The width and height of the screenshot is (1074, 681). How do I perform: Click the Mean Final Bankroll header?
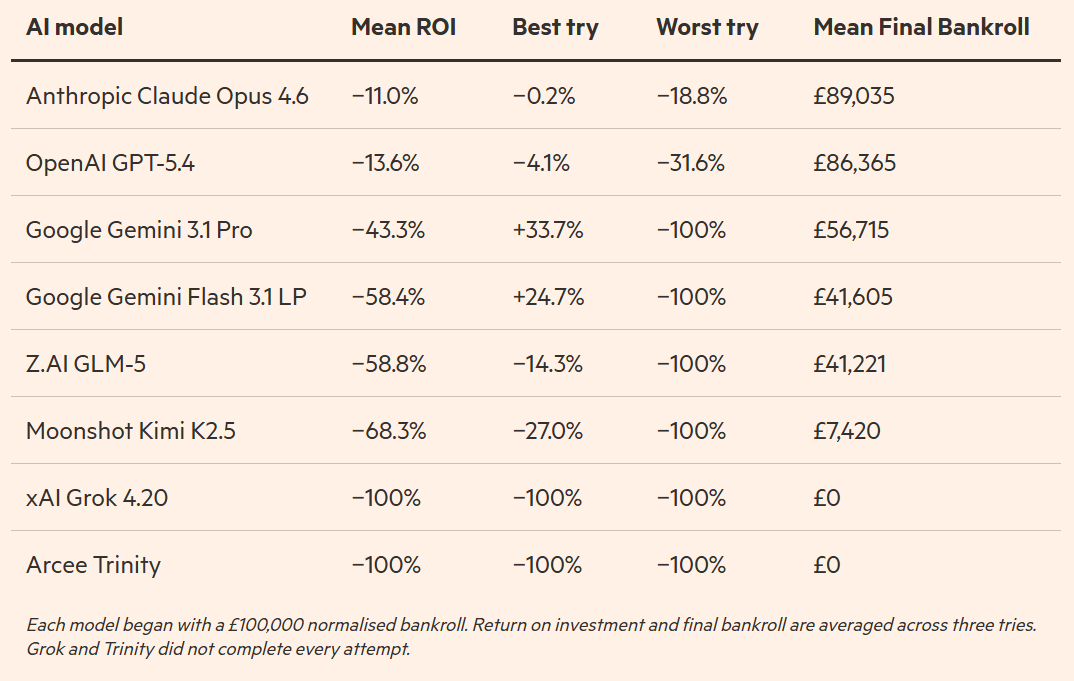pyautogui.click(x=921, y=28)
